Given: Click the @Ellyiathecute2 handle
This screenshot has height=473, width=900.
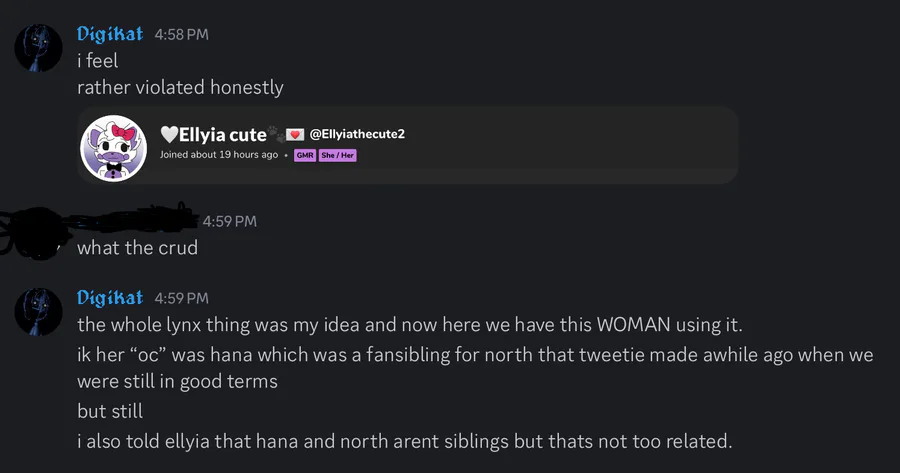Looking at the screenshot, I should (x=357, y=134).
